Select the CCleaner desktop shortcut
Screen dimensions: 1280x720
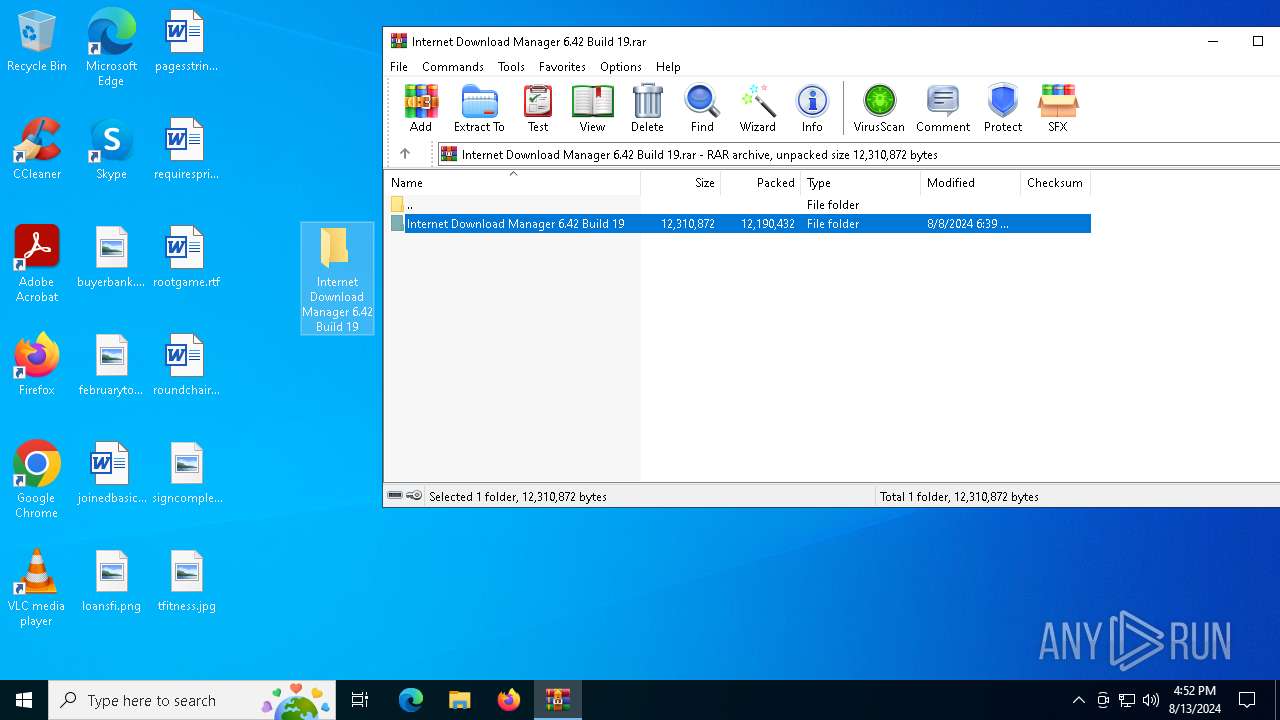37,150
